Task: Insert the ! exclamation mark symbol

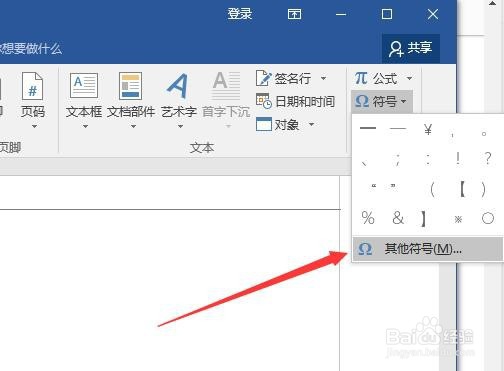Action: 458,158
